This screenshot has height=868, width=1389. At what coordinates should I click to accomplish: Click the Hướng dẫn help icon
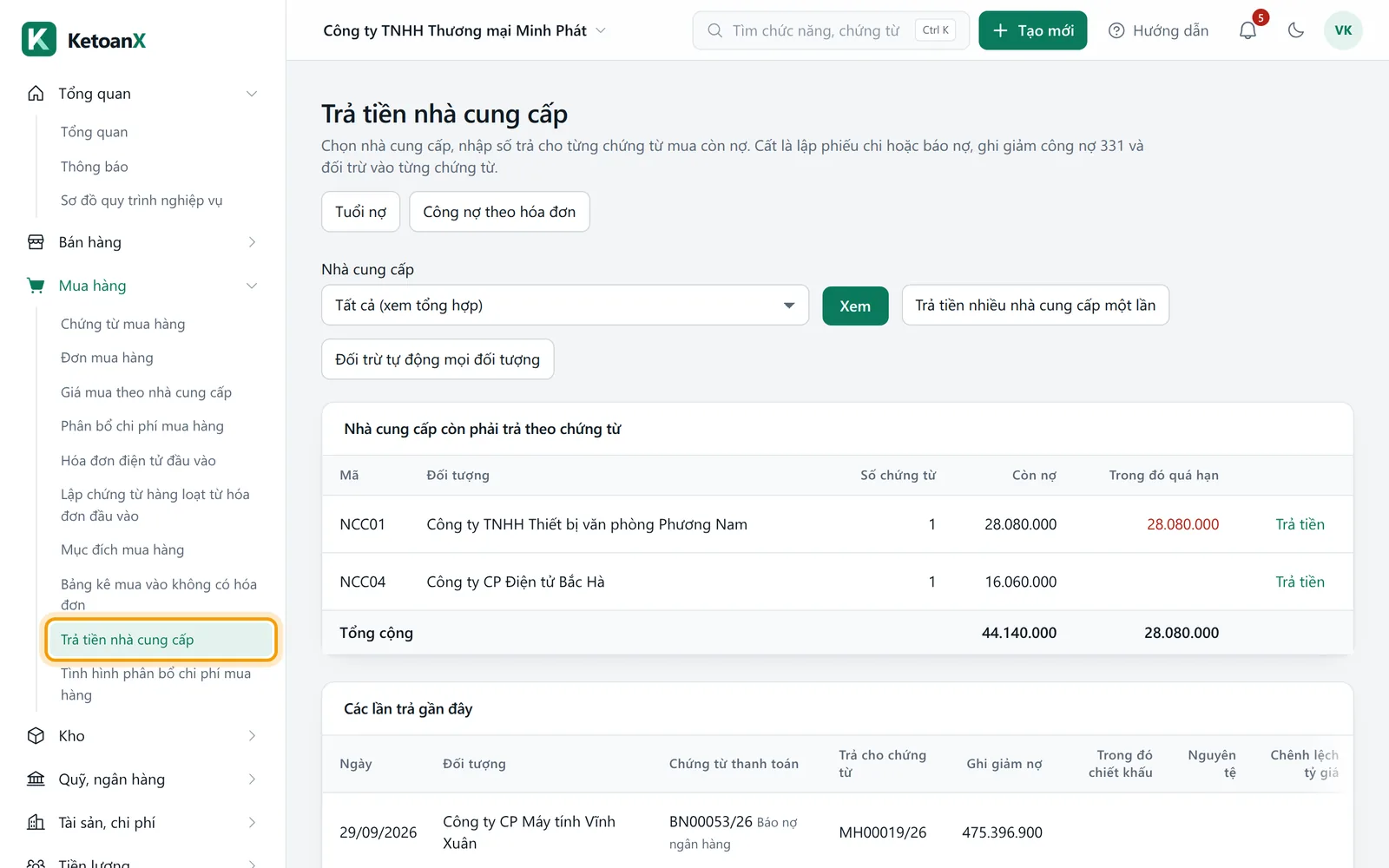1116,30
